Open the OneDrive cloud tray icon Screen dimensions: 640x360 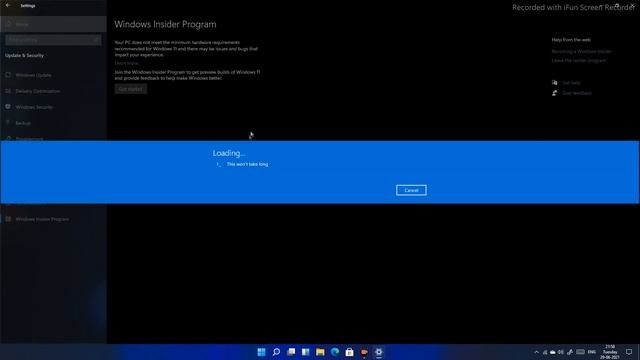tap(553, 352)
